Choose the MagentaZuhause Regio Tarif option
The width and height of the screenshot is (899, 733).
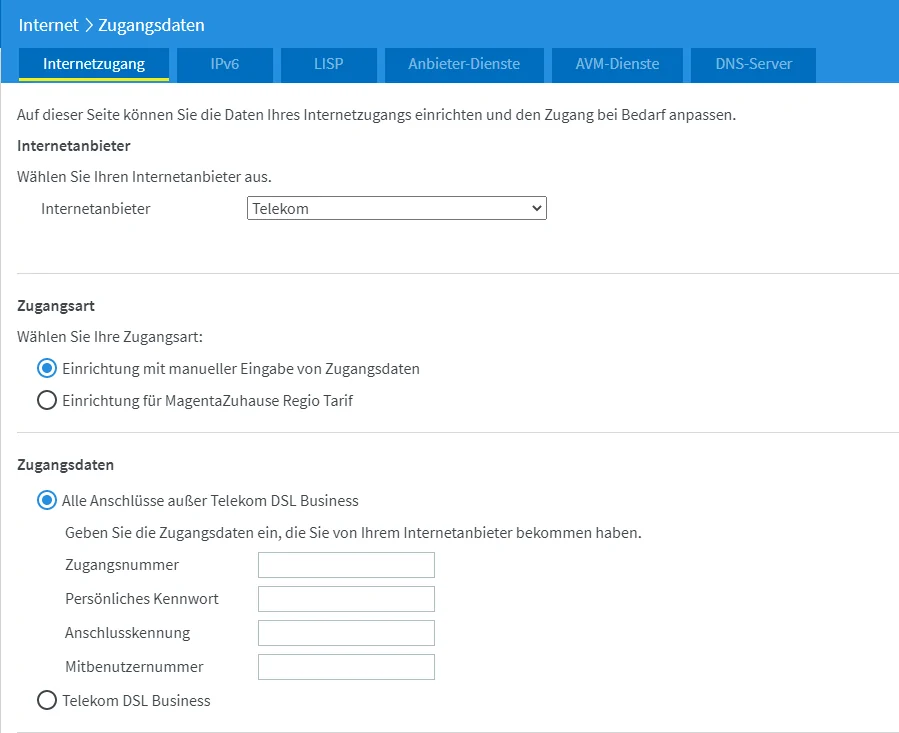click(47, 400)
